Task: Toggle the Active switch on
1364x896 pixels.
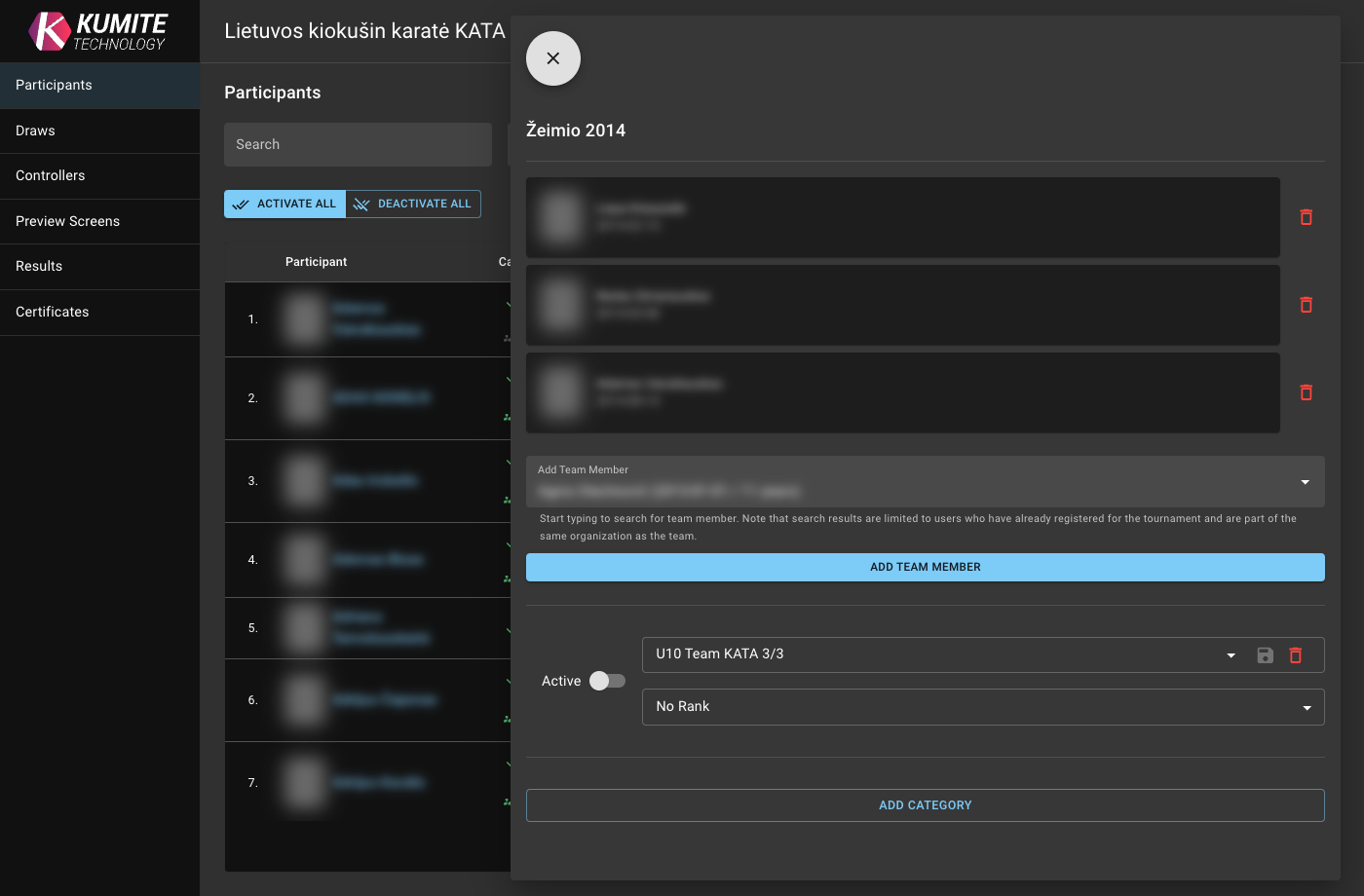Action: pyautogui.click(x=607, y=681)
